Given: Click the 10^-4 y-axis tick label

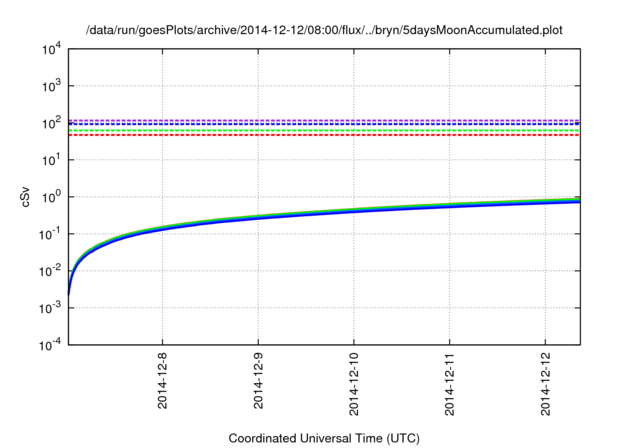Looking at the screenshot, I should [x=51, y=345].
